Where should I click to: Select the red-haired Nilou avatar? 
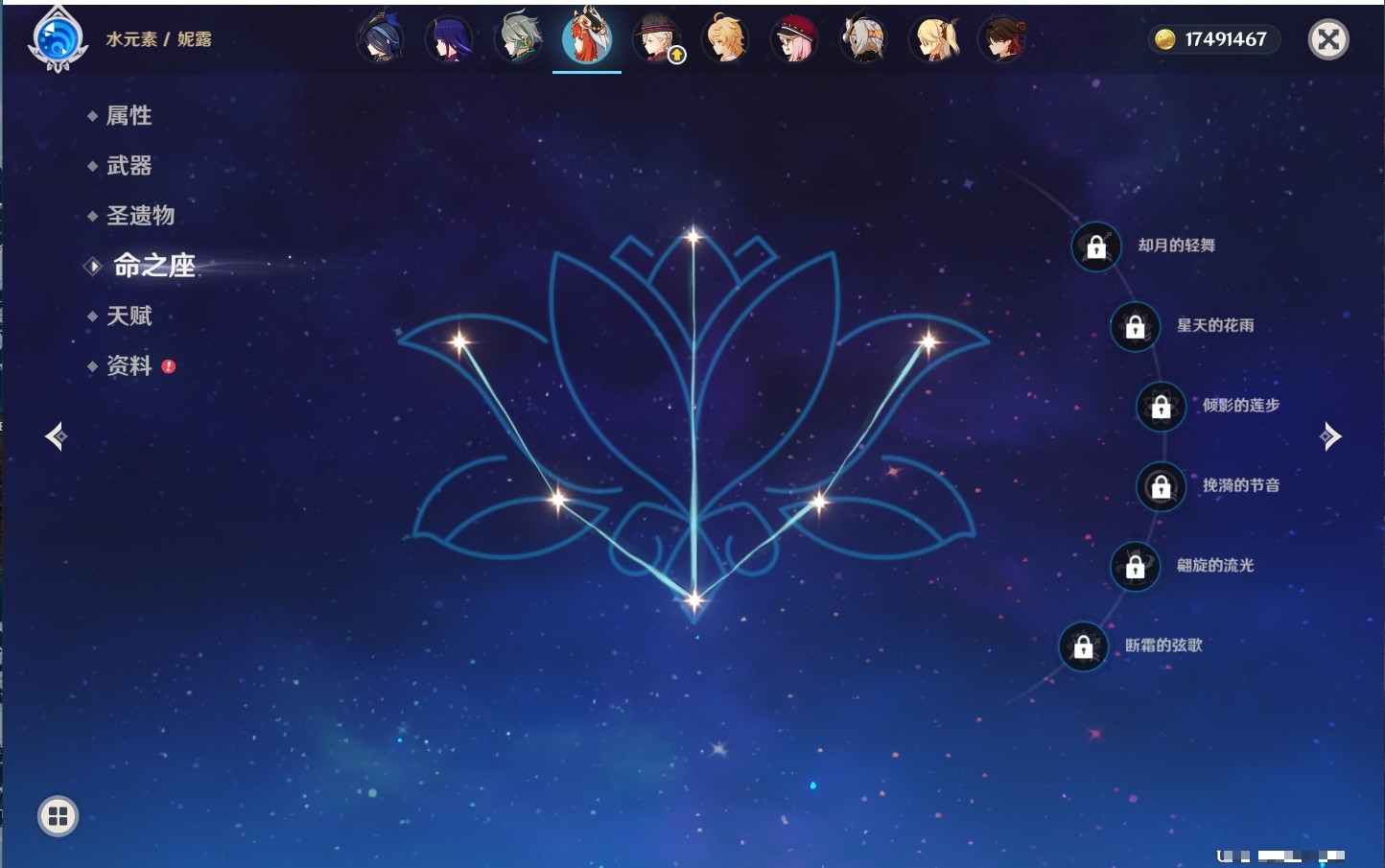[x=587, y=36]
